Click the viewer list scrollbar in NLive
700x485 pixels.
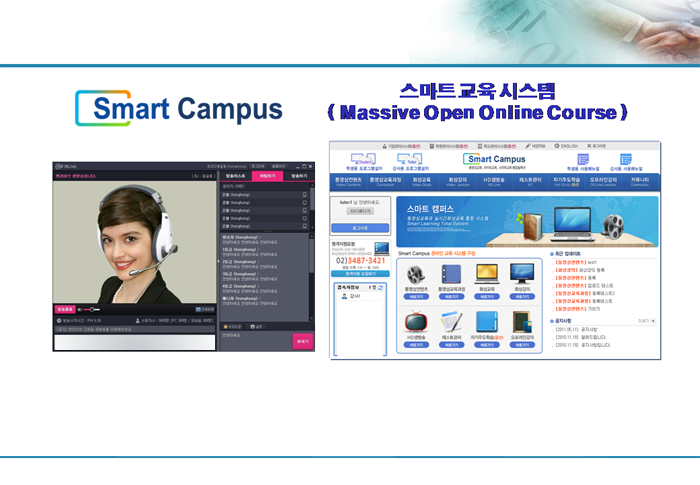pyautogui.click(x=312, y=207)
